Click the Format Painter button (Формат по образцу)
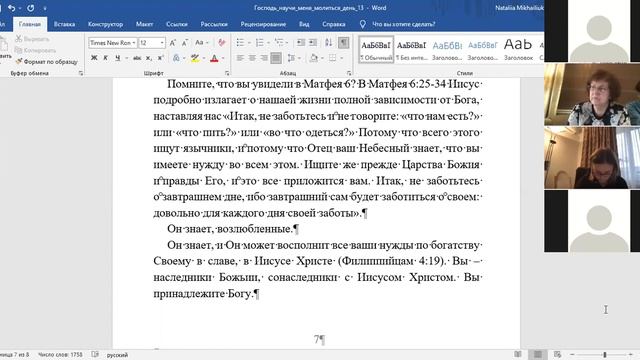This screenshot has height=360, width=640. [x=47, y=62]
